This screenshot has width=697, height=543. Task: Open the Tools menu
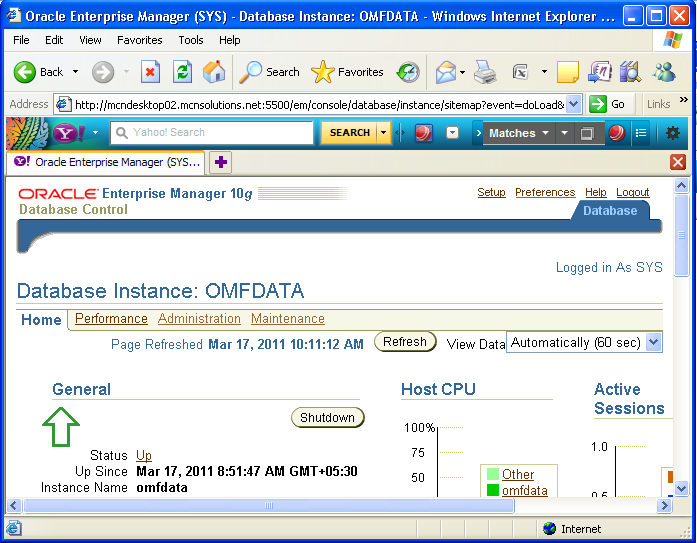pyautogui.click(x=191, y=40)
